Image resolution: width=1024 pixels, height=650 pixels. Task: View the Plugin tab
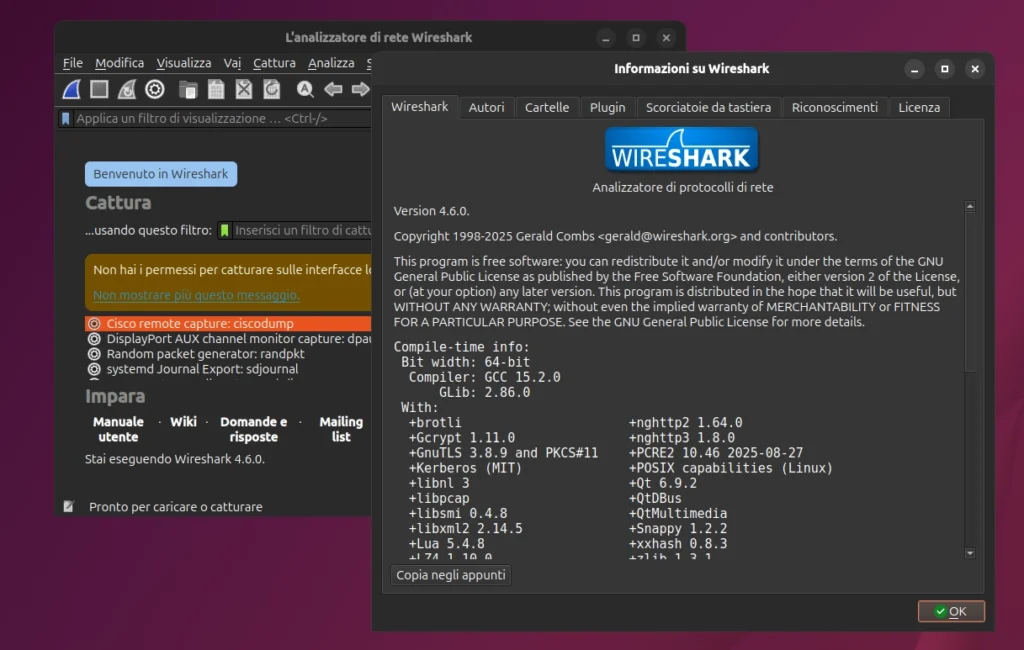click(x=607, y=107)
